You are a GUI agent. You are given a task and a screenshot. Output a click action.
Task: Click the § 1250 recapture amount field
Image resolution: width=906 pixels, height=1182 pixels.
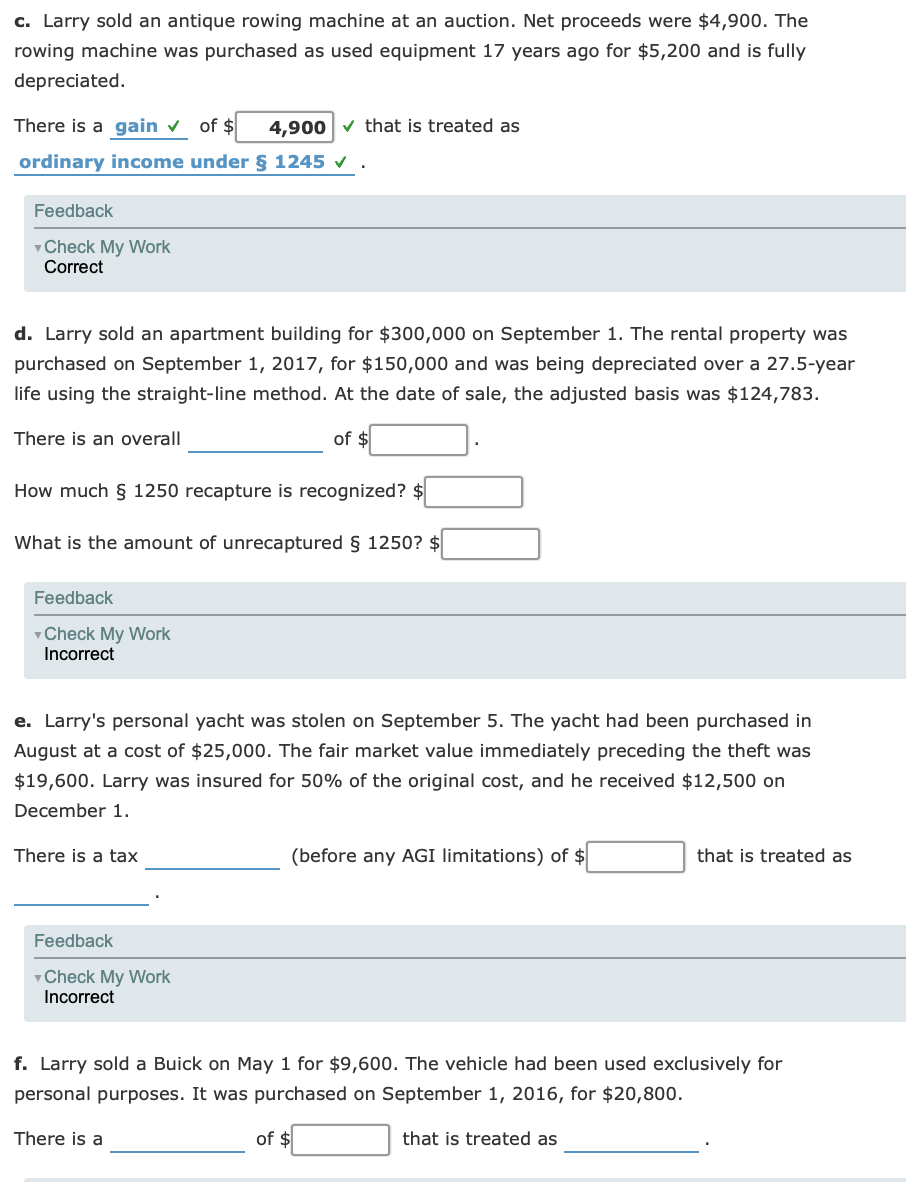click(473, 491)
